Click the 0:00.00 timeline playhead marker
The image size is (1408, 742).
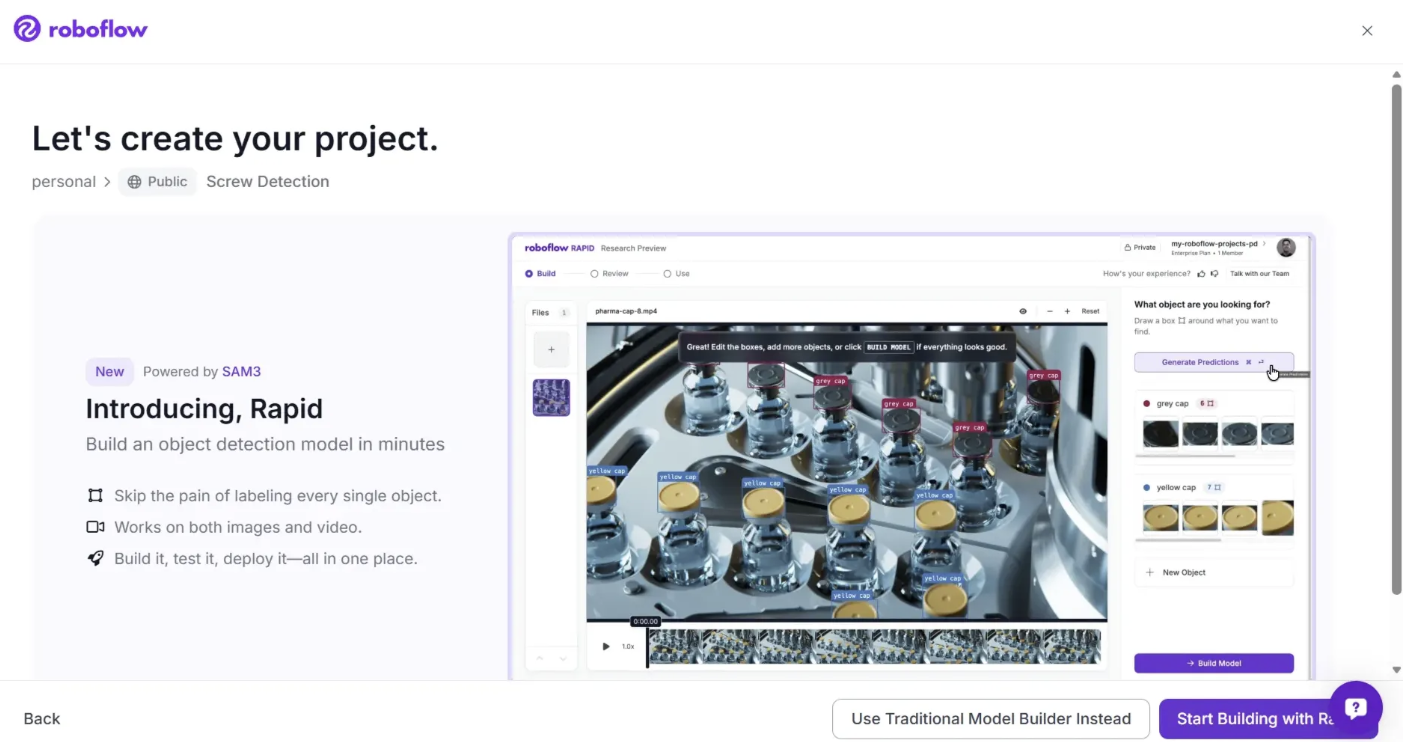click(x=645, y=622)
